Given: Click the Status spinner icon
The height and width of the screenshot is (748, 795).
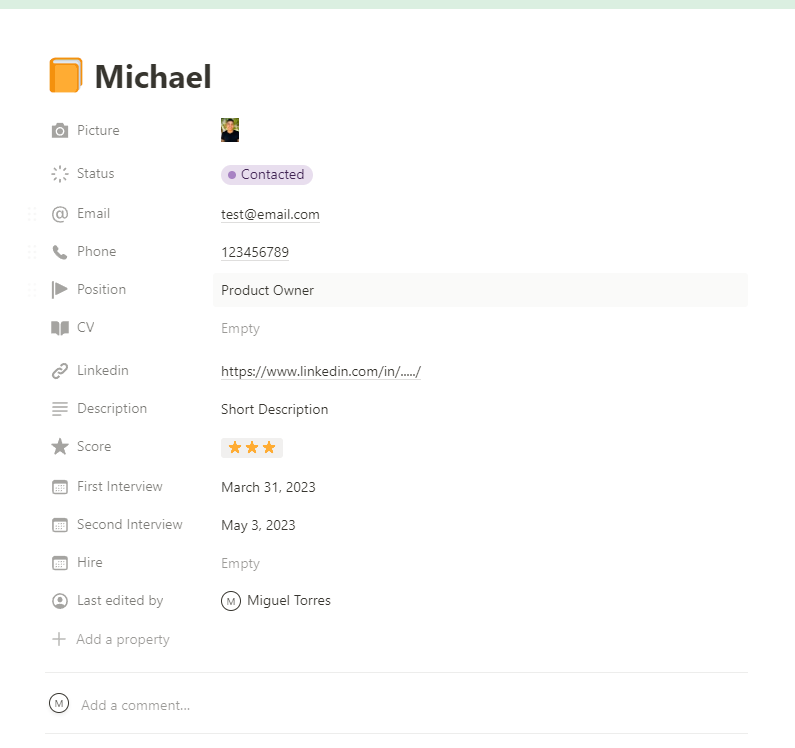Looking at the screenshot, I should tap(60, 174).
